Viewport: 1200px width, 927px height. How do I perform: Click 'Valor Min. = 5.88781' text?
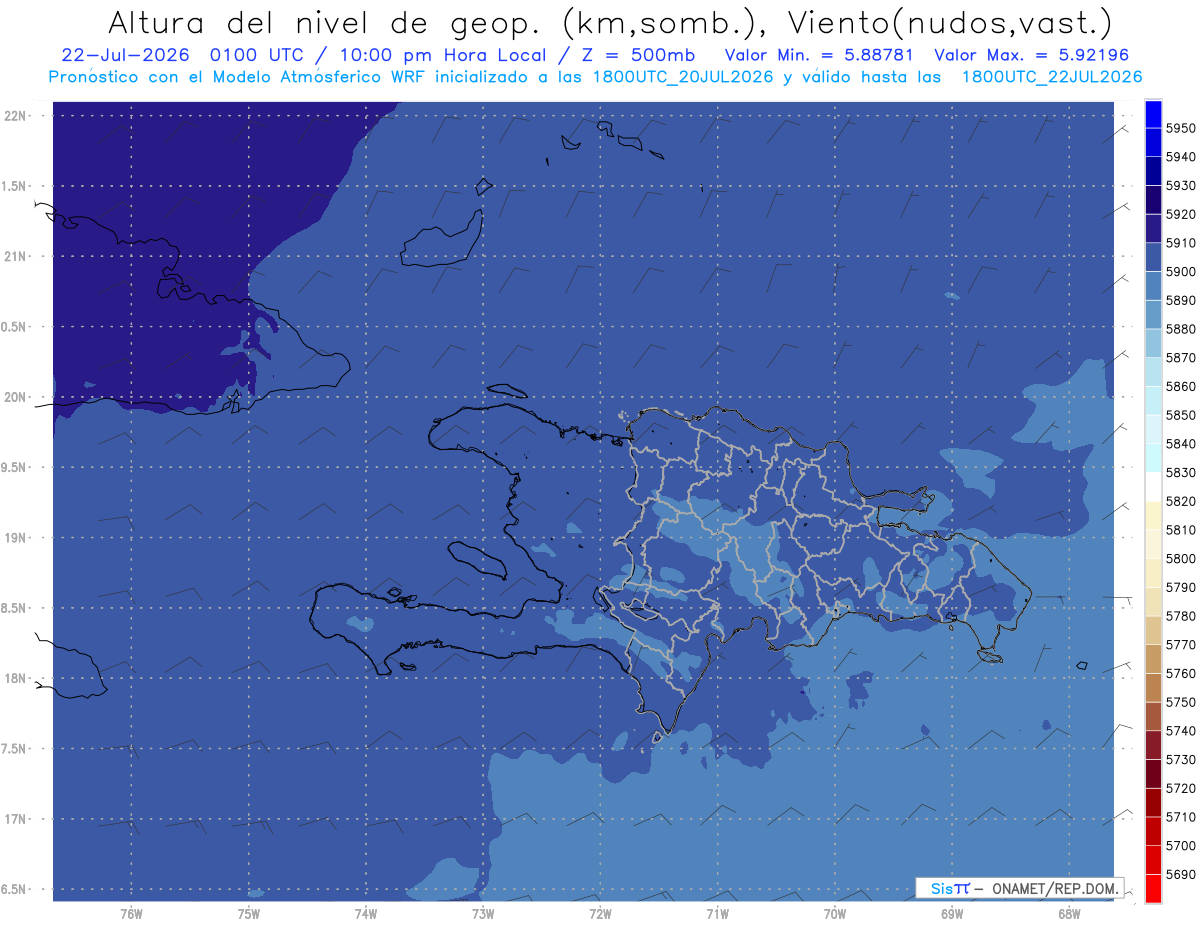[x=821, y=55]
